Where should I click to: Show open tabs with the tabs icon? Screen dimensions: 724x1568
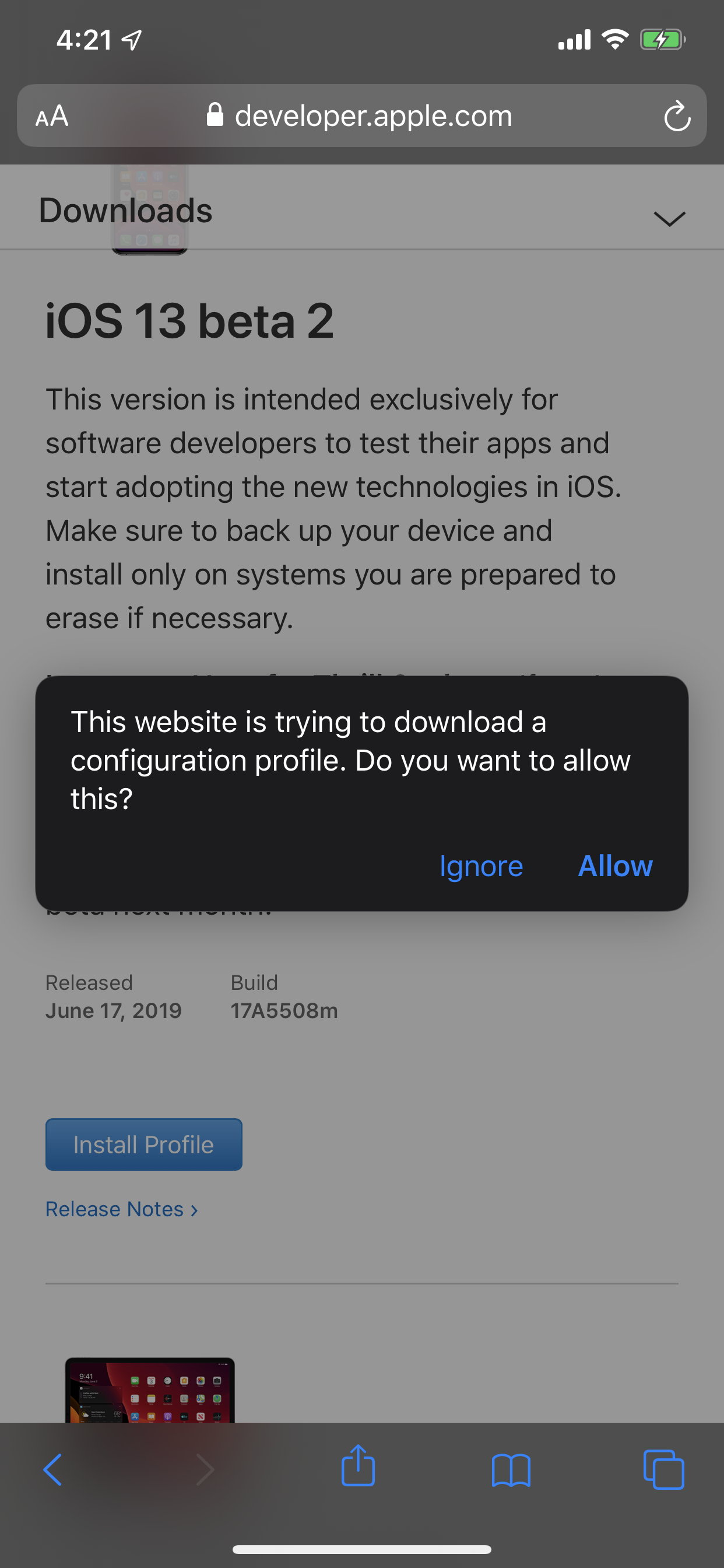pos(663,1469)
